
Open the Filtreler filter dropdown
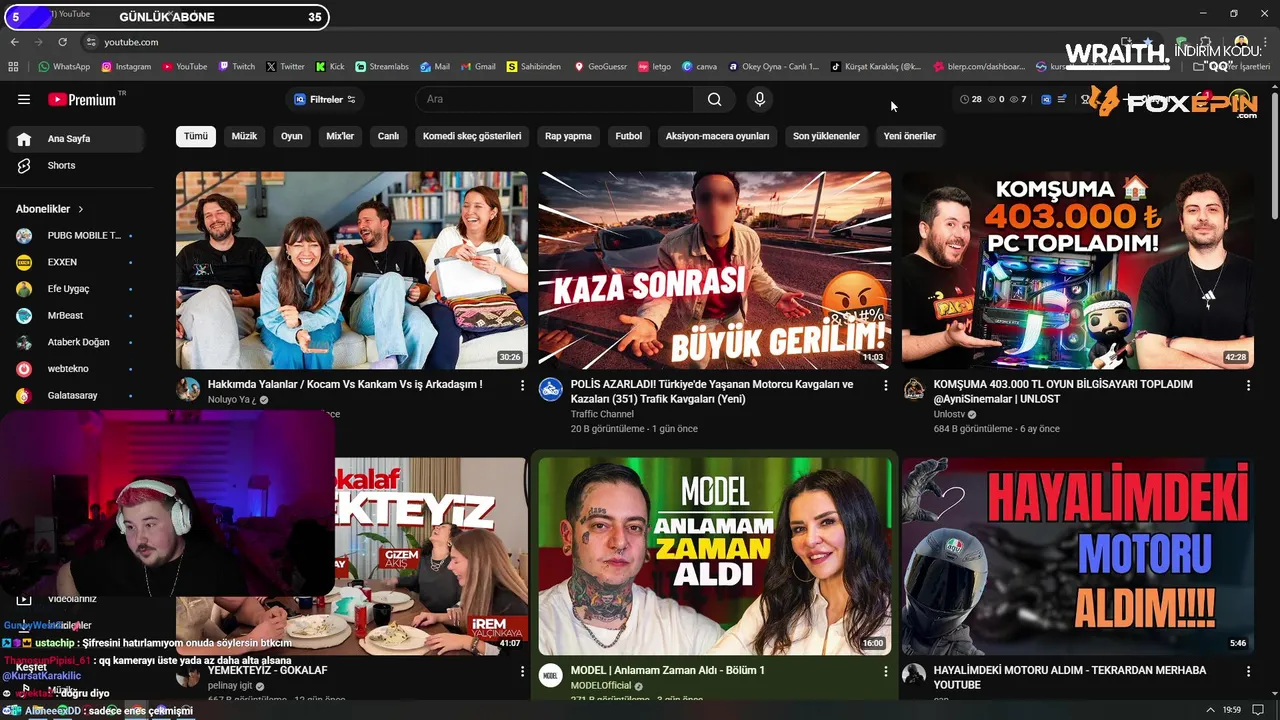click(x=324, y=99)
